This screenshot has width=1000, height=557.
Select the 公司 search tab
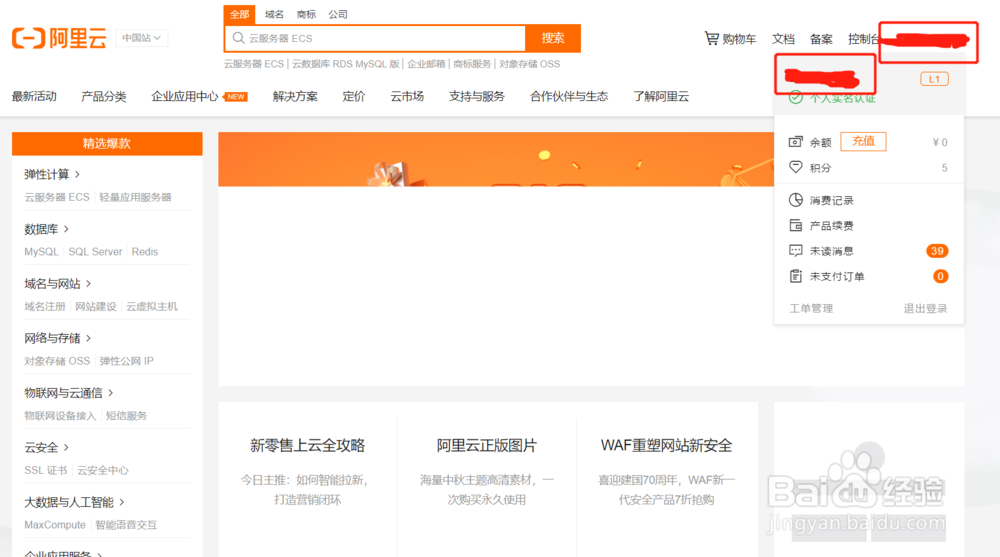(338, 14)
